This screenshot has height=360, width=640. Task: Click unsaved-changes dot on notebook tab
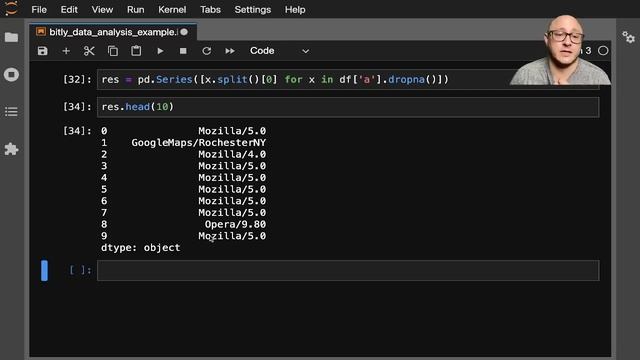pyautogui.click(x=184, y=32)
